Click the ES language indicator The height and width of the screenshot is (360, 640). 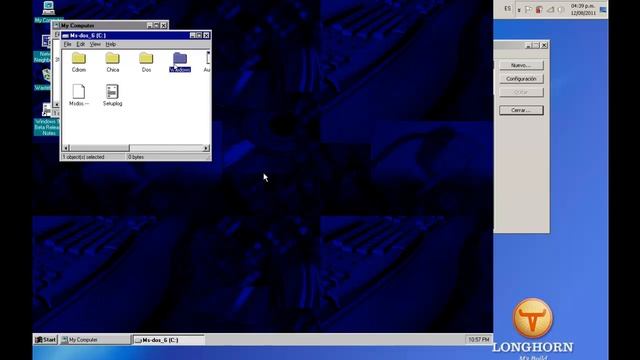pyautogui.click(x=507, y=9)
